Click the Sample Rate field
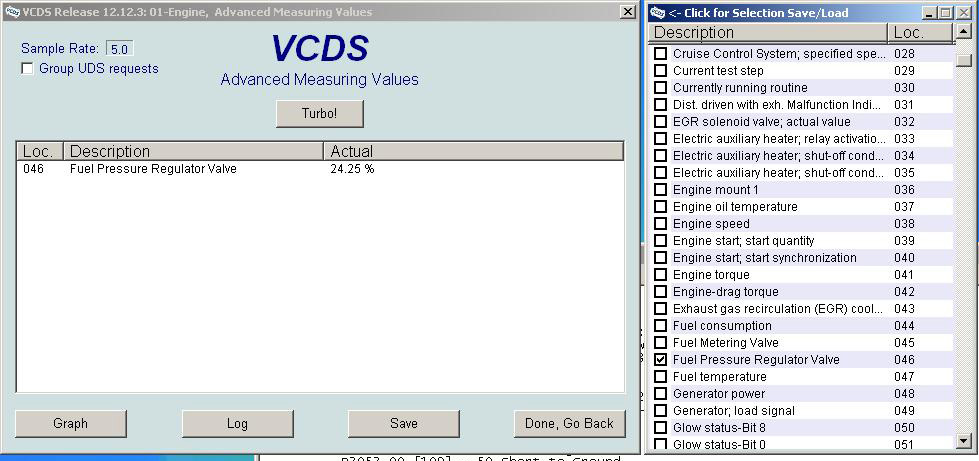This screenshot has height=461, width=979. click(119, 49)
